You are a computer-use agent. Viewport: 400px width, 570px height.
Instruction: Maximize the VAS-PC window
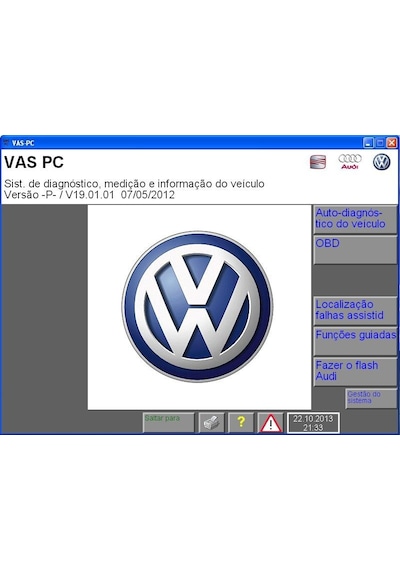coord(380,143)
